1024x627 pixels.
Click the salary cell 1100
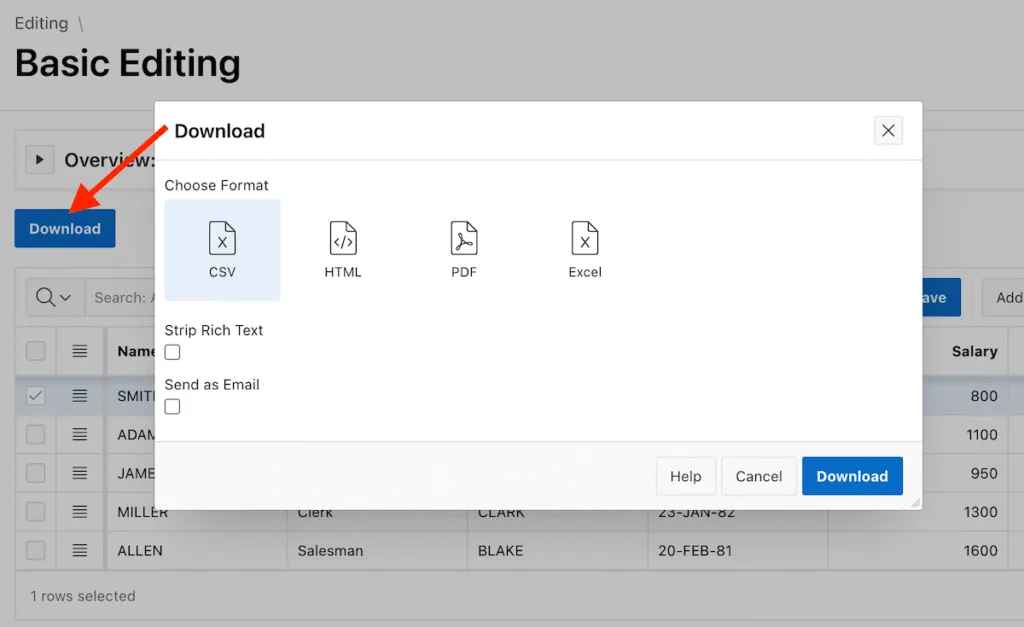click(966, 434)
